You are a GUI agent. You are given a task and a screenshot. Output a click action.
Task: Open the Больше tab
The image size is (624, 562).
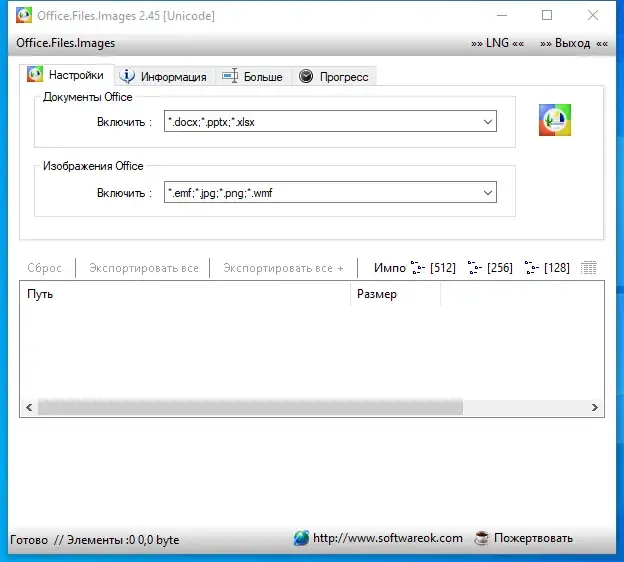(x=253, y=76)
